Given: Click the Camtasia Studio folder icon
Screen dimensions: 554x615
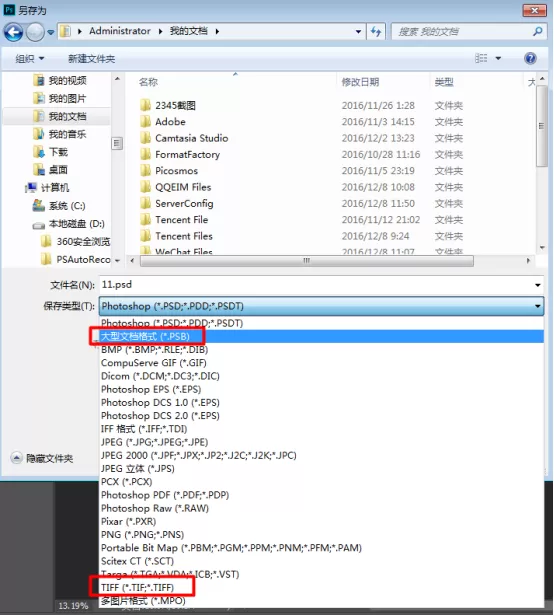Looking at the screenshot, I should 146,138.
